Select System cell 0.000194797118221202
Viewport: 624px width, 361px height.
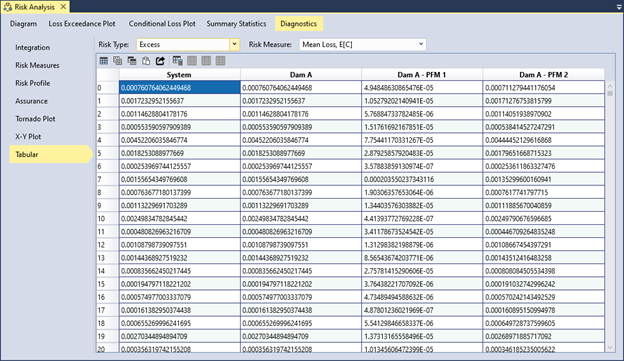point(179,284)
